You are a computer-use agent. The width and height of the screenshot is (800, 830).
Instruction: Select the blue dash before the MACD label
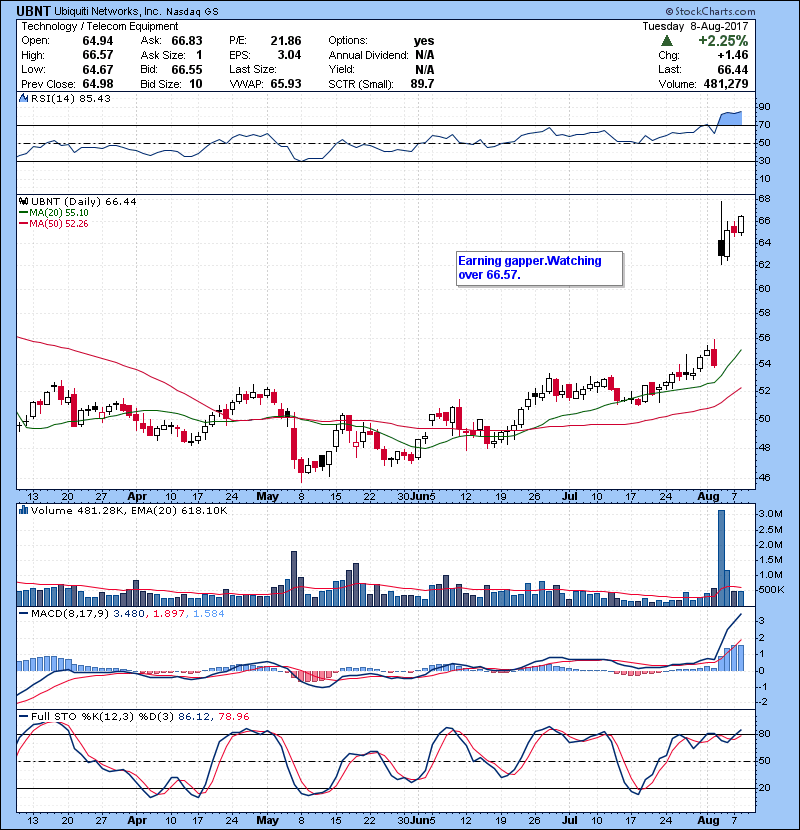click(x=24, y=614)
